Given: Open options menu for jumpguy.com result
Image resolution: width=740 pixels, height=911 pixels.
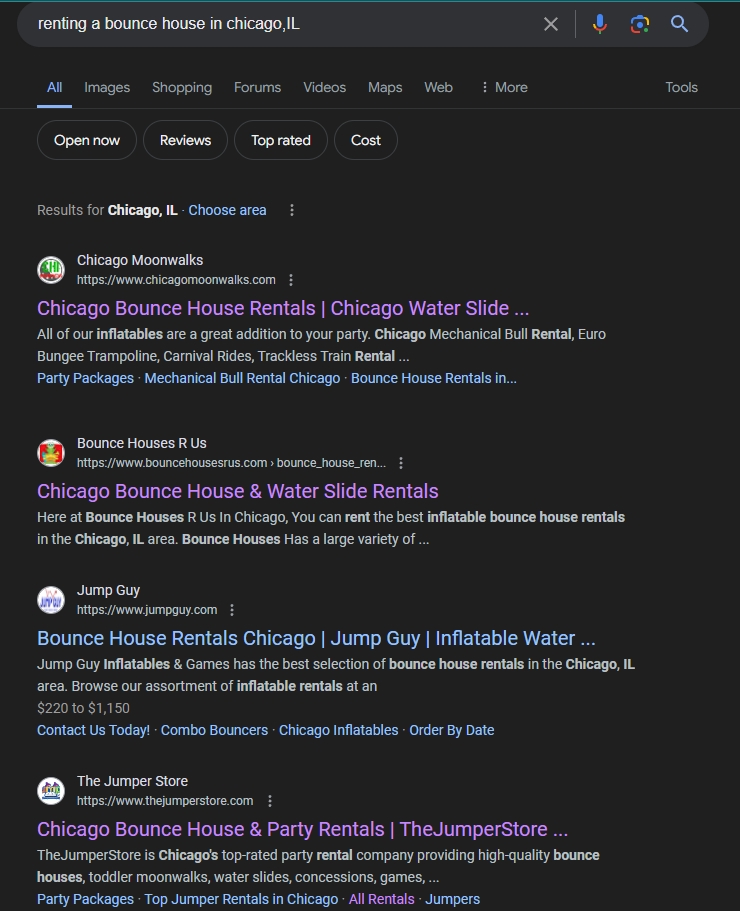Looking at the screenshot, I should click(232, 610).
